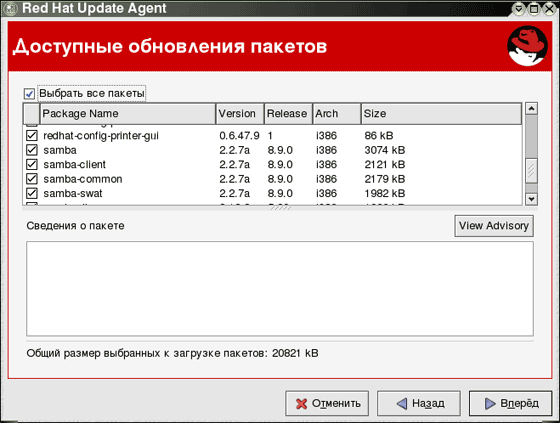This screenshot has height=423, width=560.
Task: Uncheck the redhat-config-printer-gui package checkbox
Action: [x=32, y=135]
